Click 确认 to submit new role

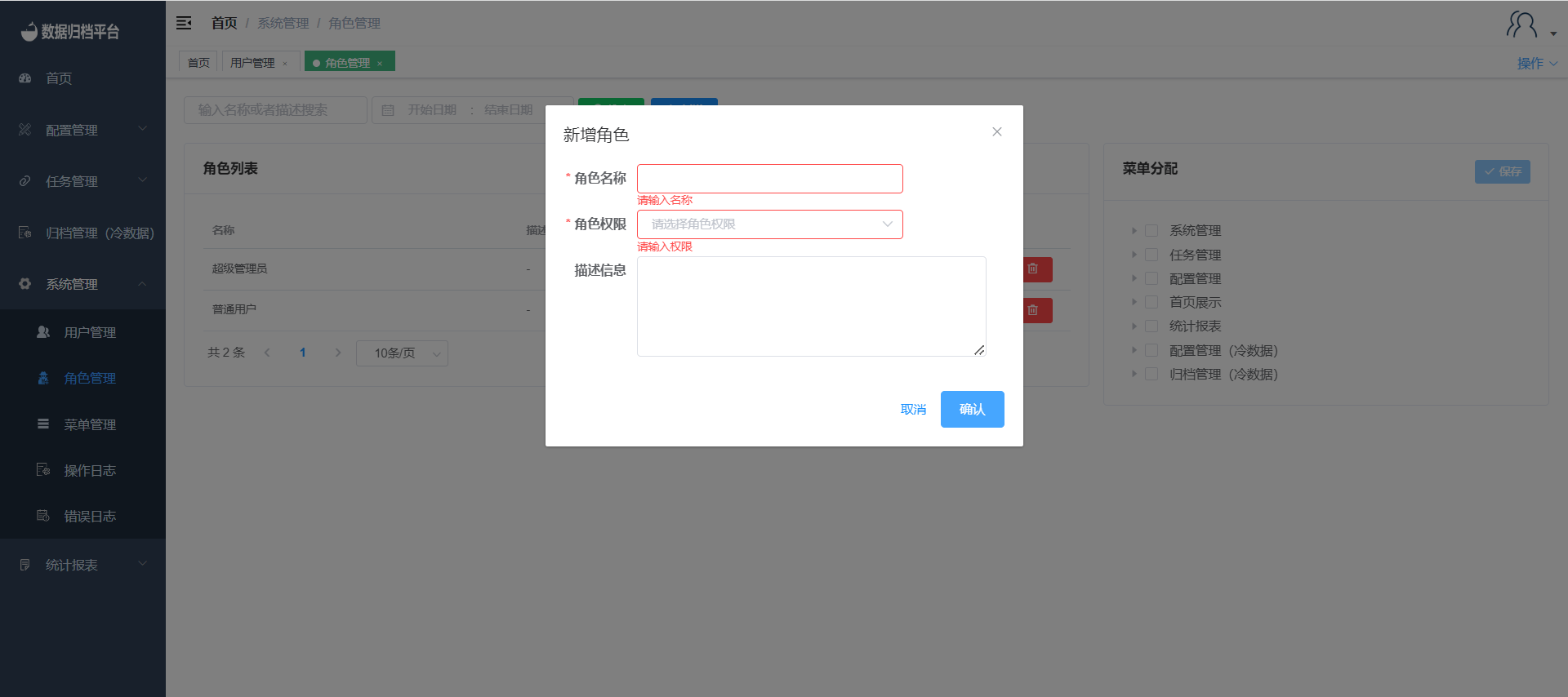(973, 409)
